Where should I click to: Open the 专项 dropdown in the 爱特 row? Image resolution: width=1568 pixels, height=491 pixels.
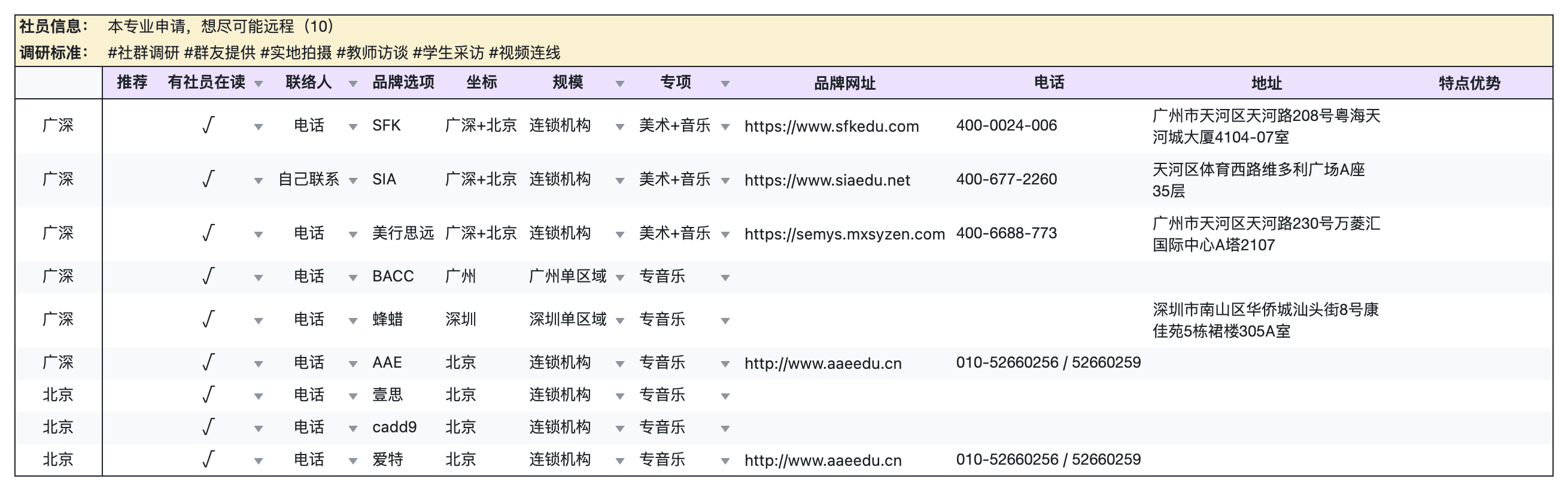click(725, 460)
